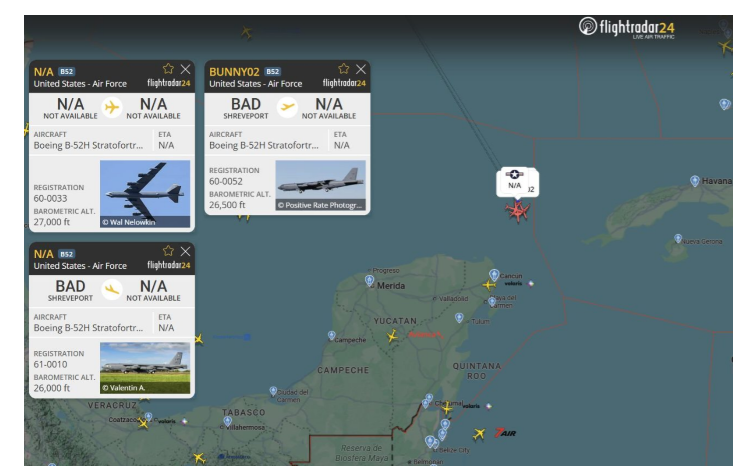
Task: Open Flightradar24 logo at top right
Action: (626, 27)
